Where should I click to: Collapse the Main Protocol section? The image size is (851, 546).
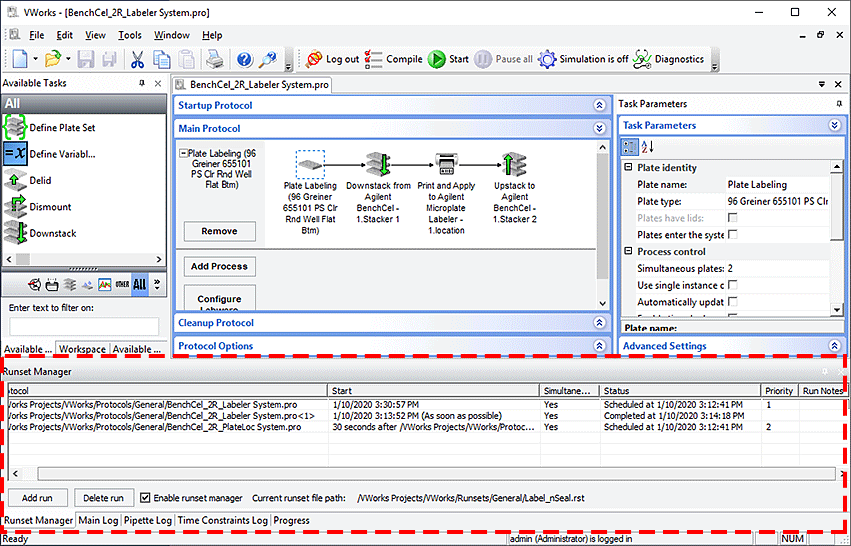599,129
